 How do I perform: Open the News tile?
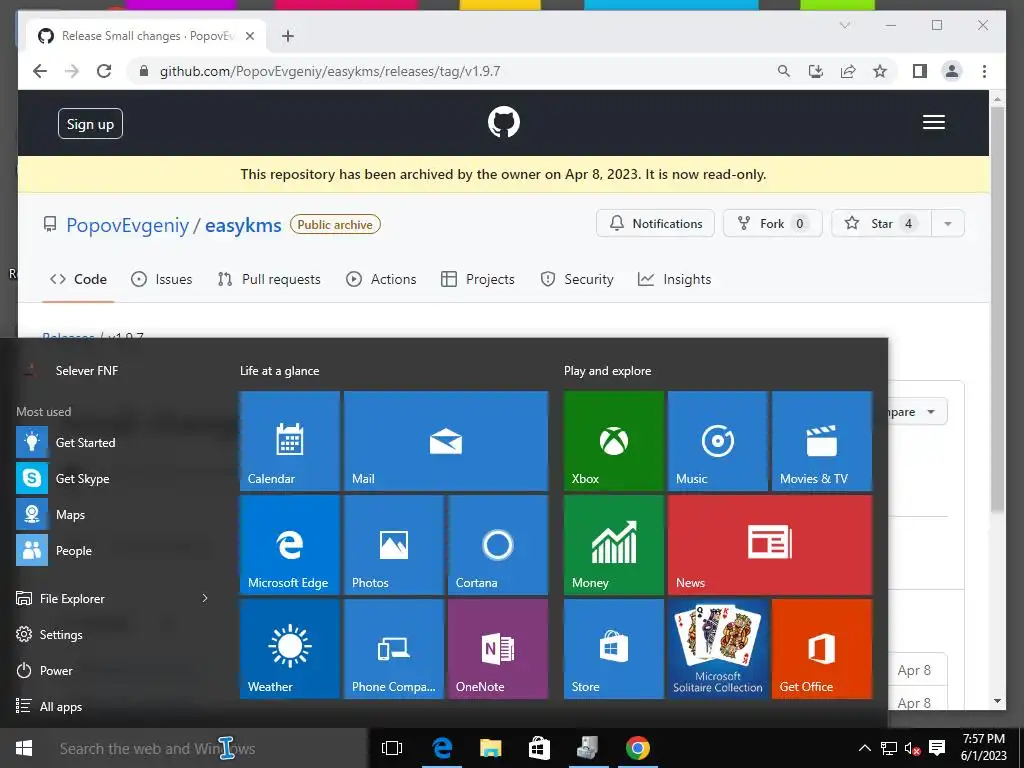(770, 545)
